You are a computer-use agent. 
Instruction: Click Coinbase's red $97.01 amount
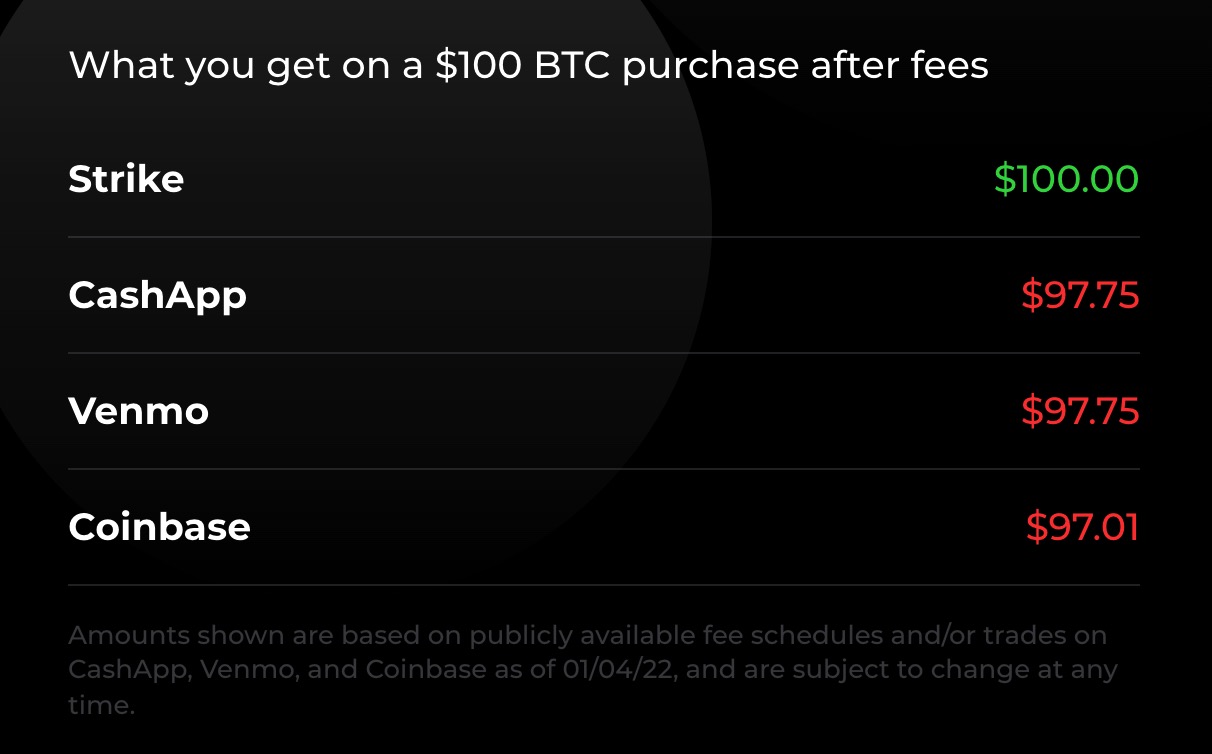(1082, 528)
